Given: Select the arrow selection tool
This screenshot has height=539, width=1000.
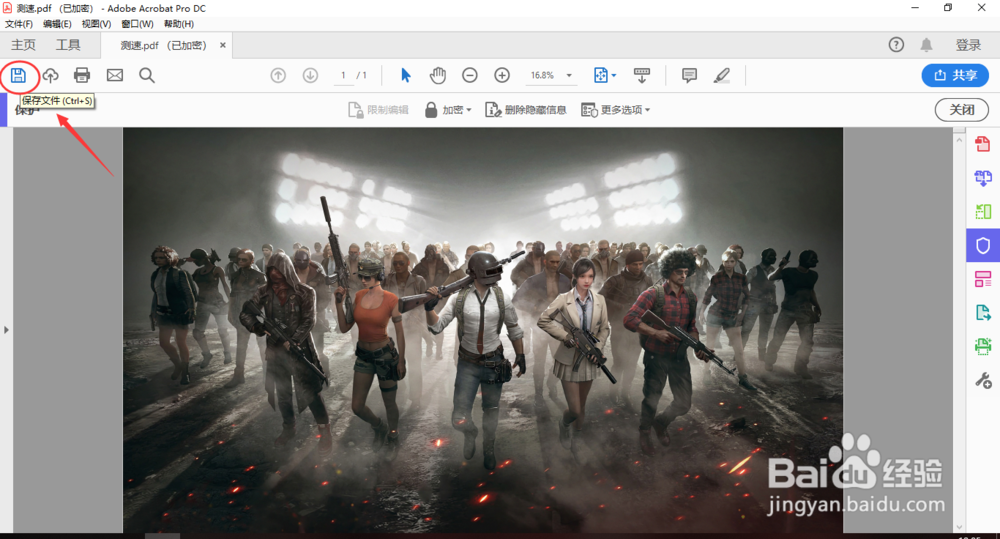Looking at the screenshot, I should point(406,75).
